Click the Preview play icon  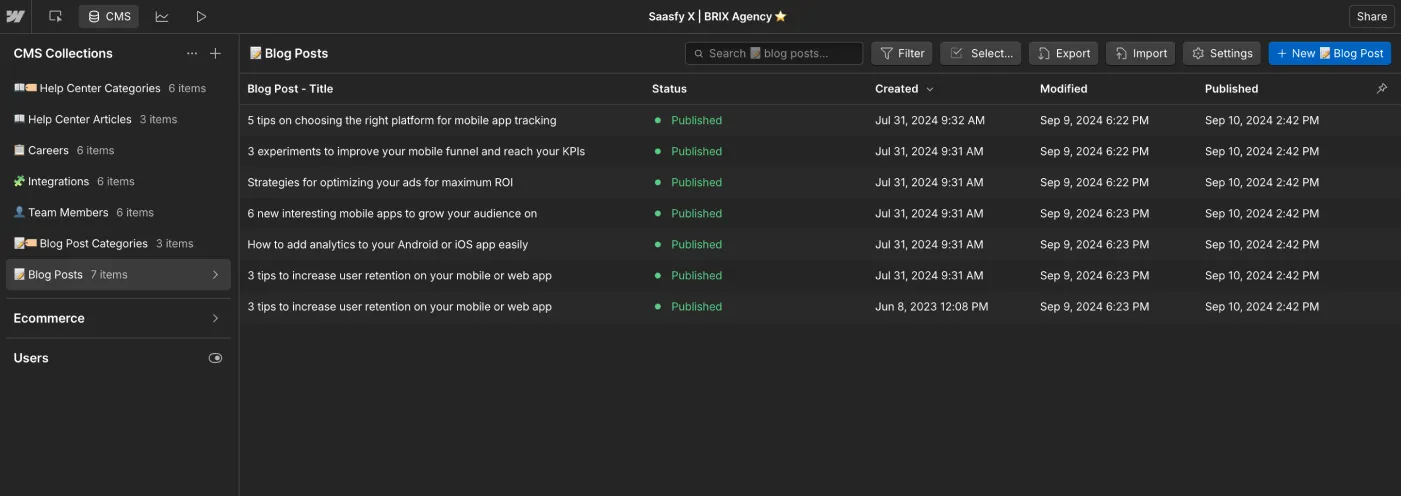coord(201,16)
